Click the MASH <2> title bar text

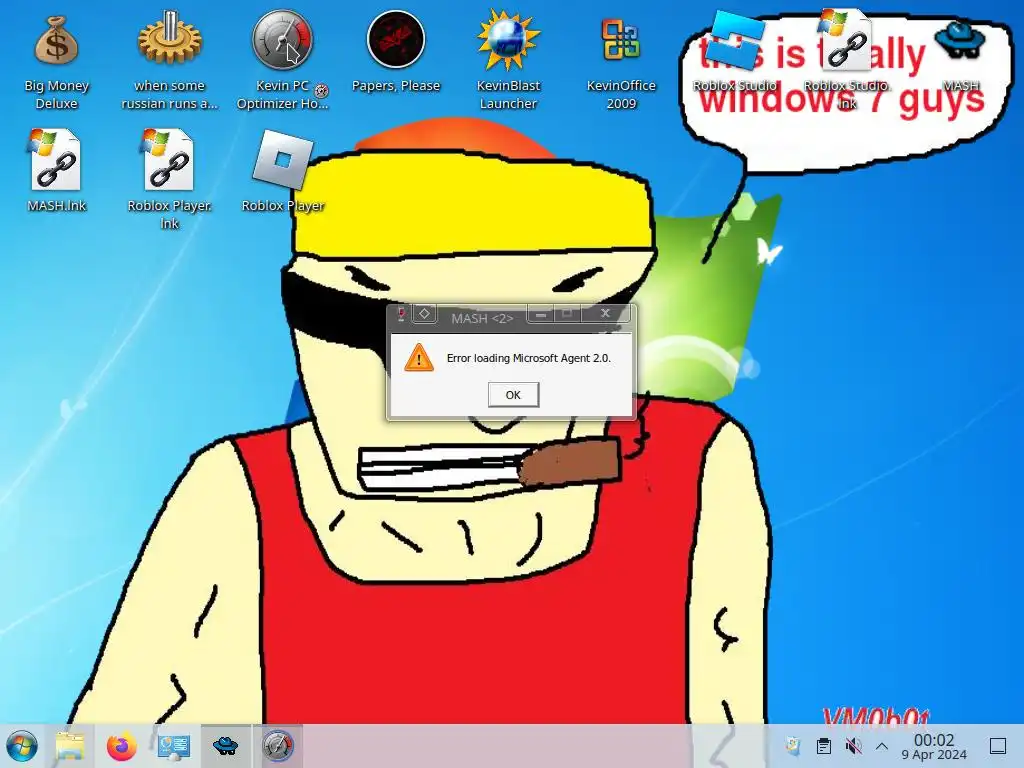pyautogui.click(x=482, y=318)
